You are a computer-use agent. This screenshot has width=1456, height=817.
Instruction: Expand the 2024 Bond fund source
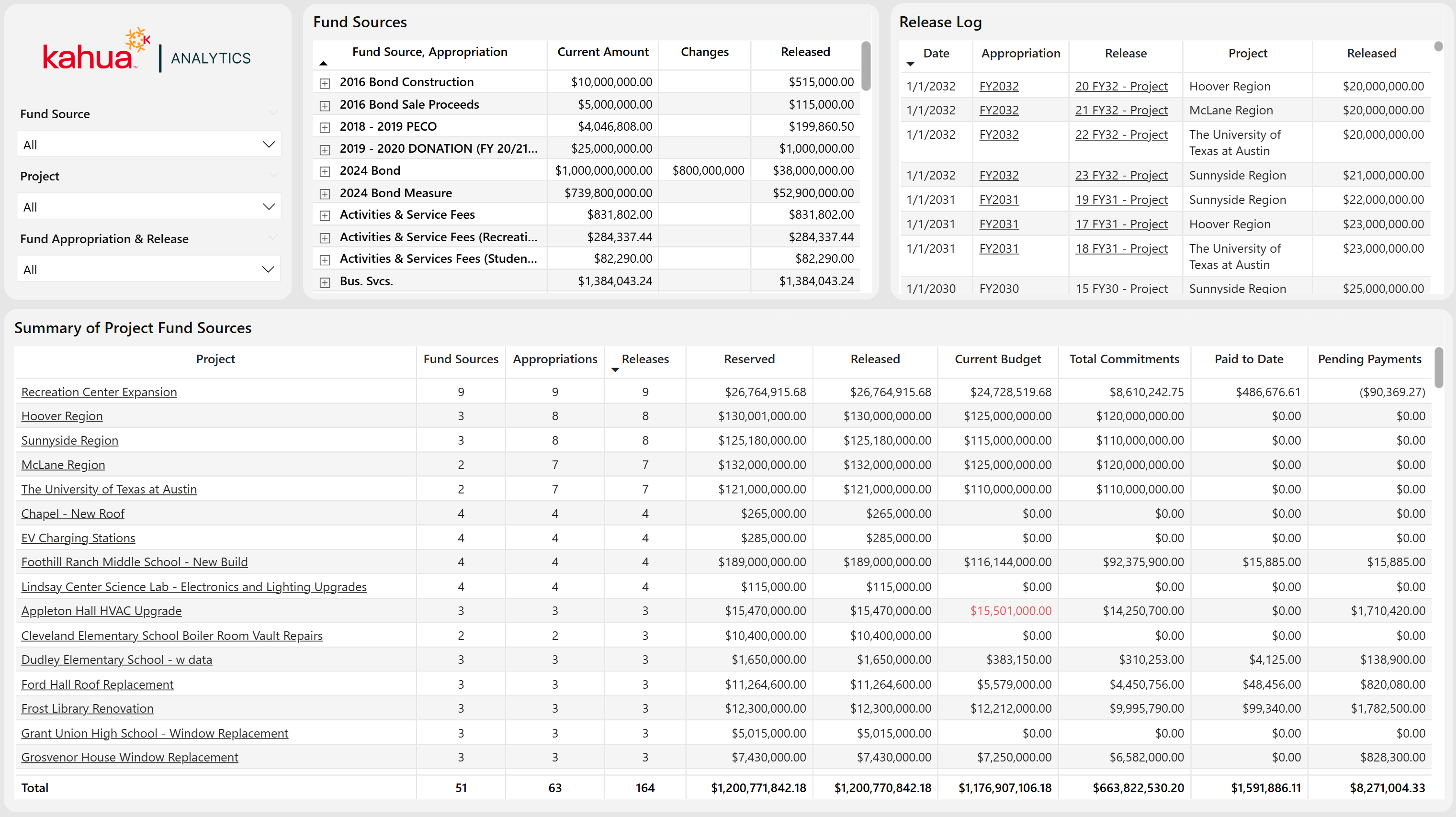point(325,172)
